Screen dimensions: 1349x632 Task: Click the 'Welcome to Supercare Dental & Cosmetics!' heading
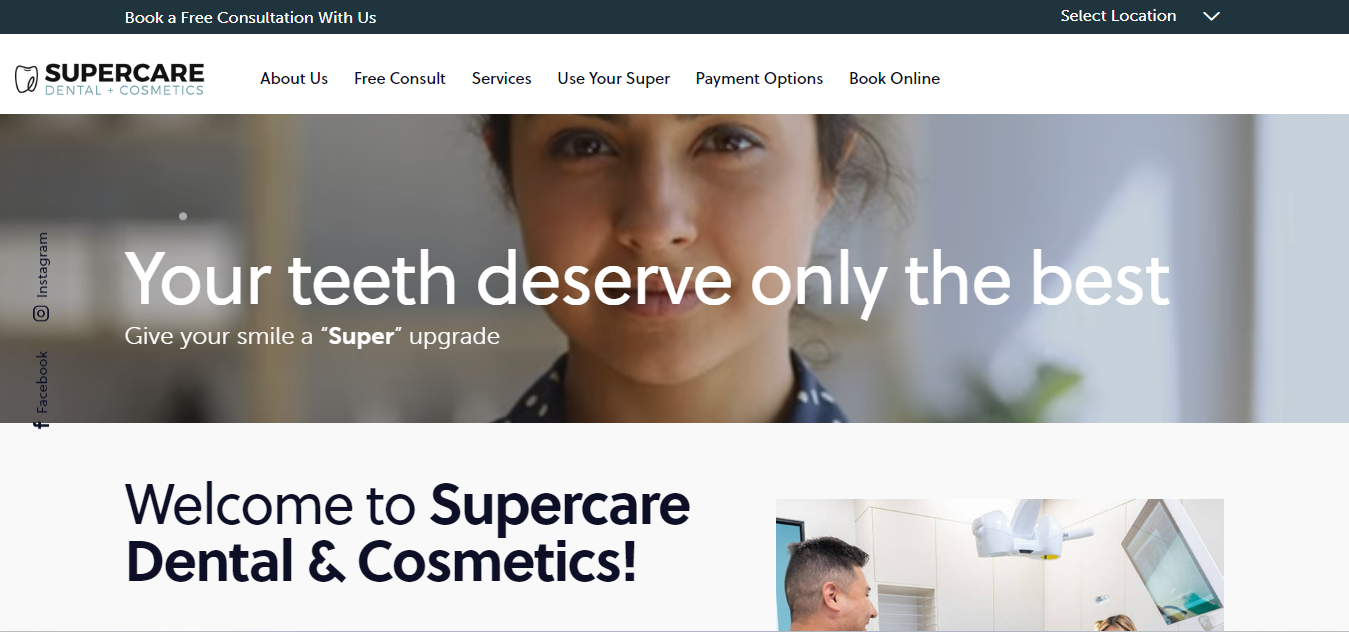(x=408, y=533)
